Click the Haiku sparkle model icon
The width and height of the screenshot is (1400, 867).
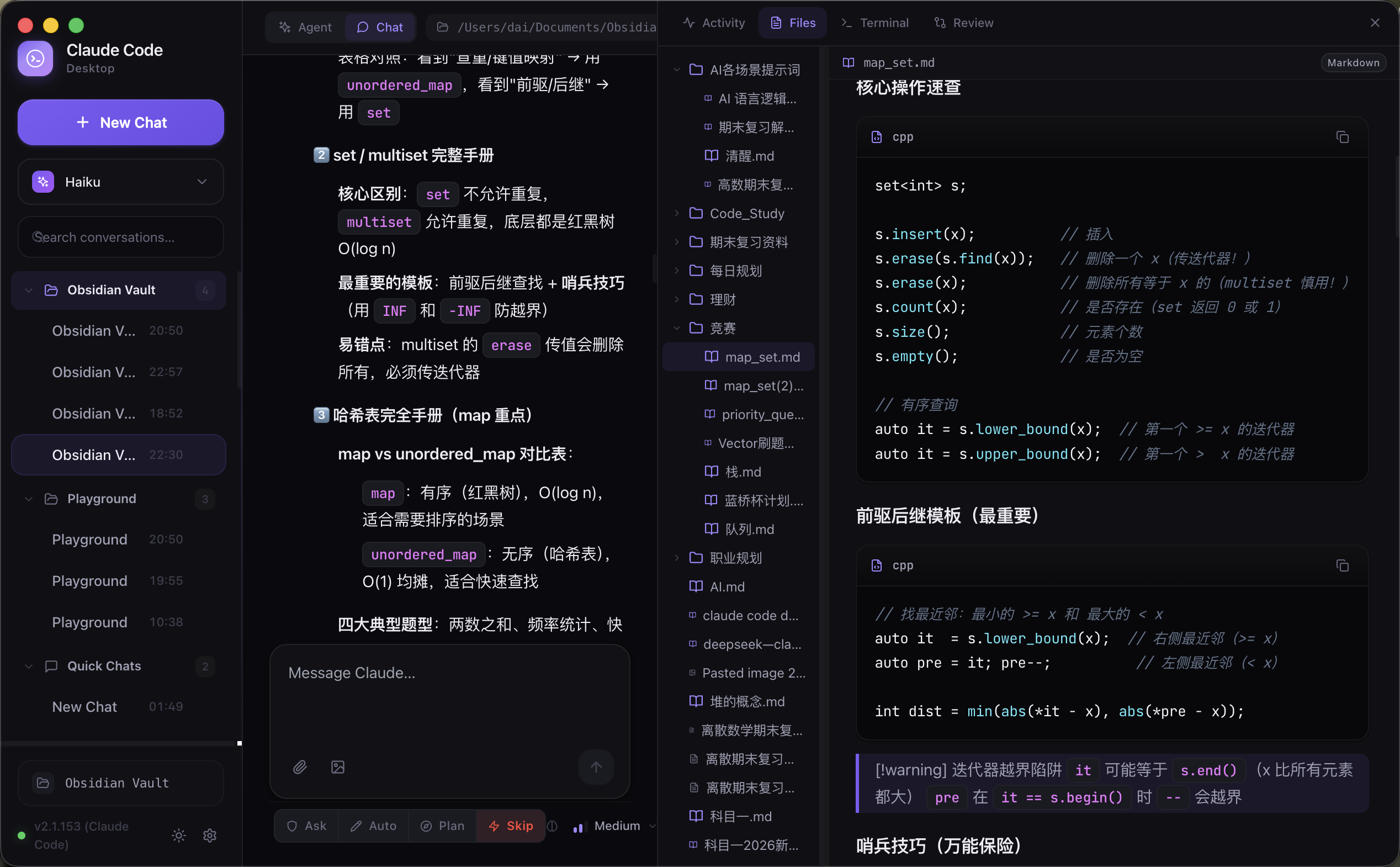click(43, 182)
